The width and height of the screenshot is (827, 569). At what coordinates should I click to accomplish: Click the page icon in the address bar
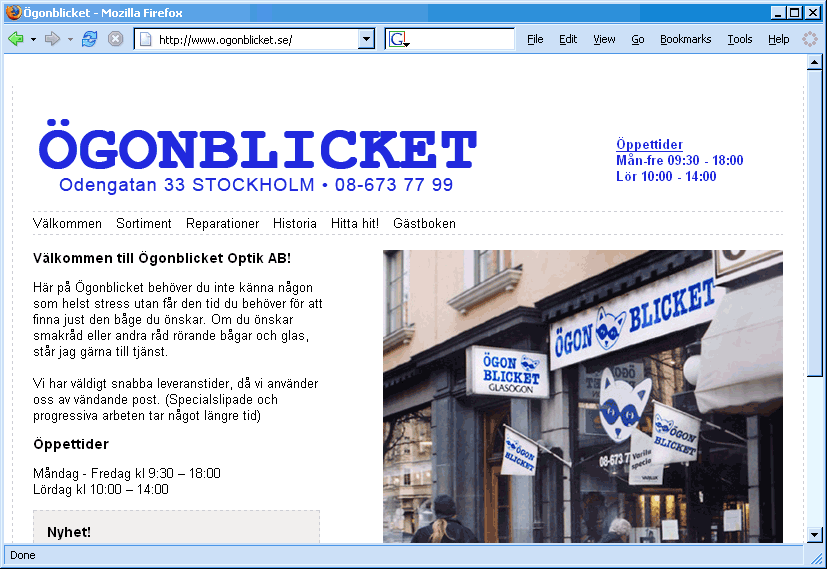point(145,39)
